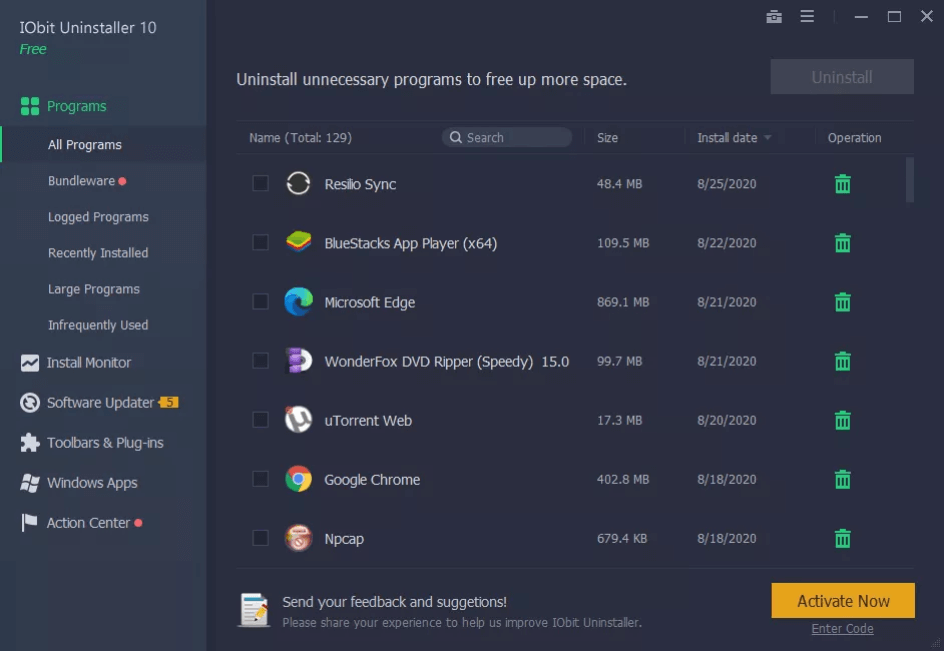Check the box next to BlueStacks App Player

[x=260, y=243]
